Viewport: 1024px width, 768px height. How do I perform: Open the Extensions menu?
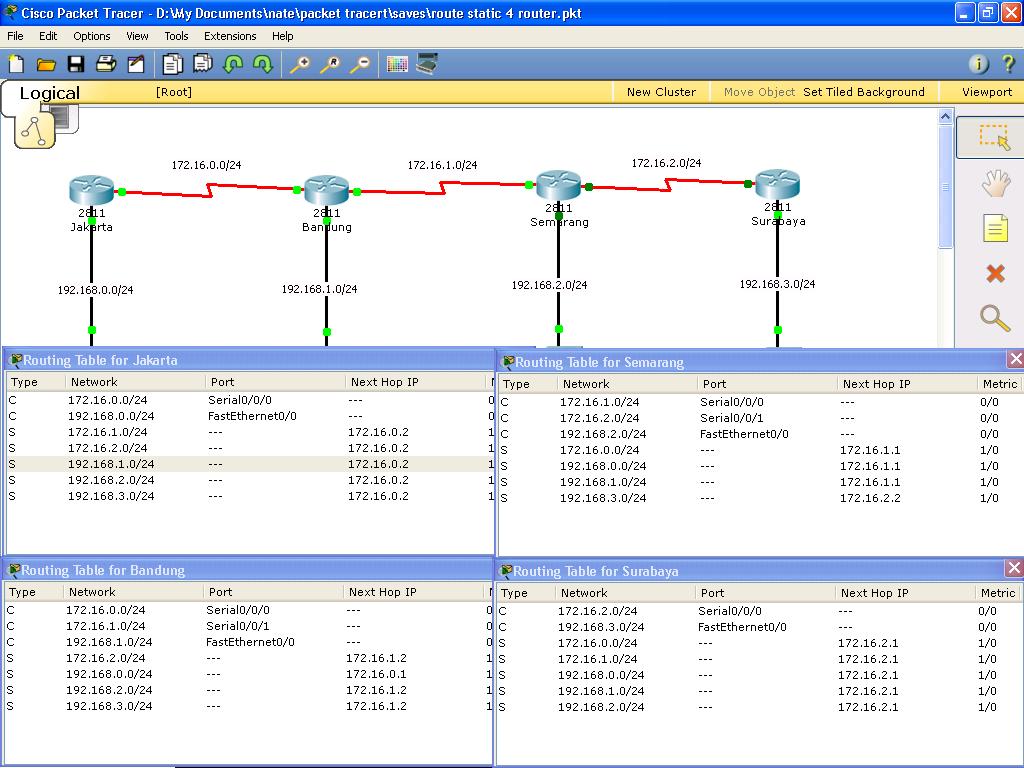230,36
